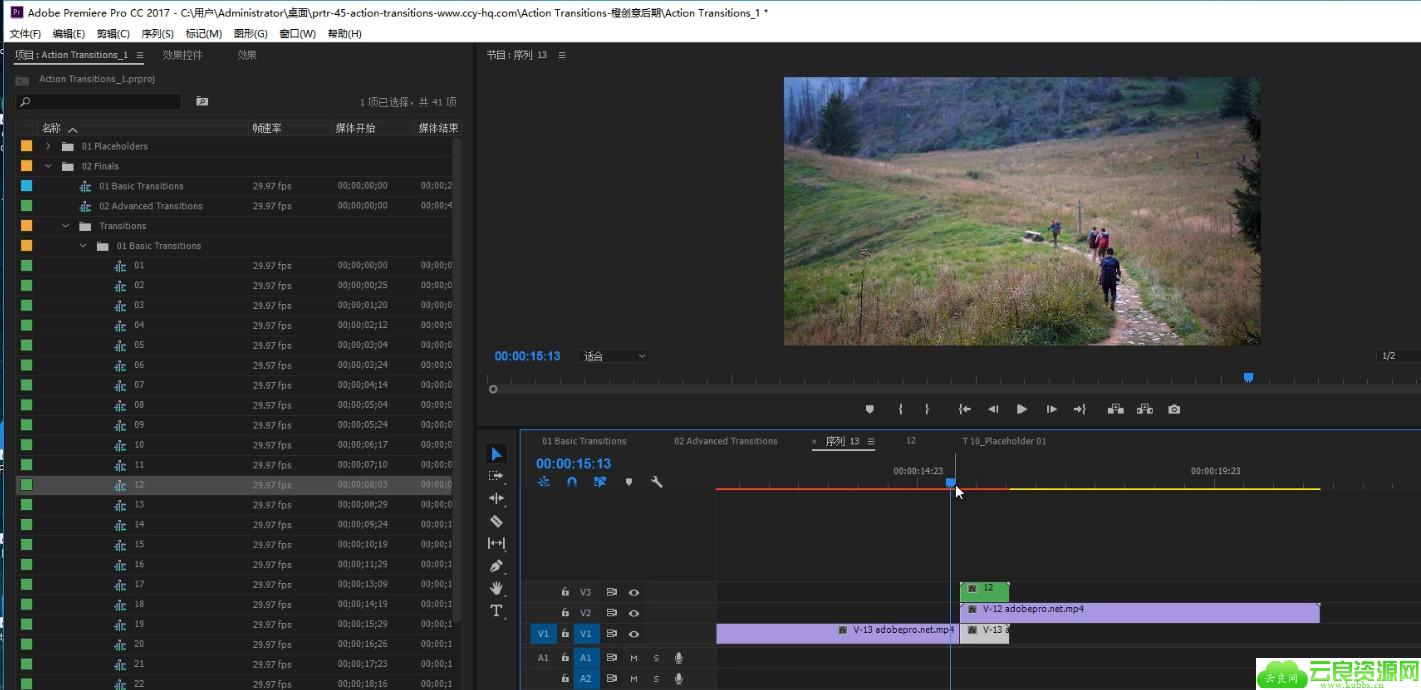Toggle V1 source patching button
This screenshot has height=690, width=1421.
[x=543, y=634]
